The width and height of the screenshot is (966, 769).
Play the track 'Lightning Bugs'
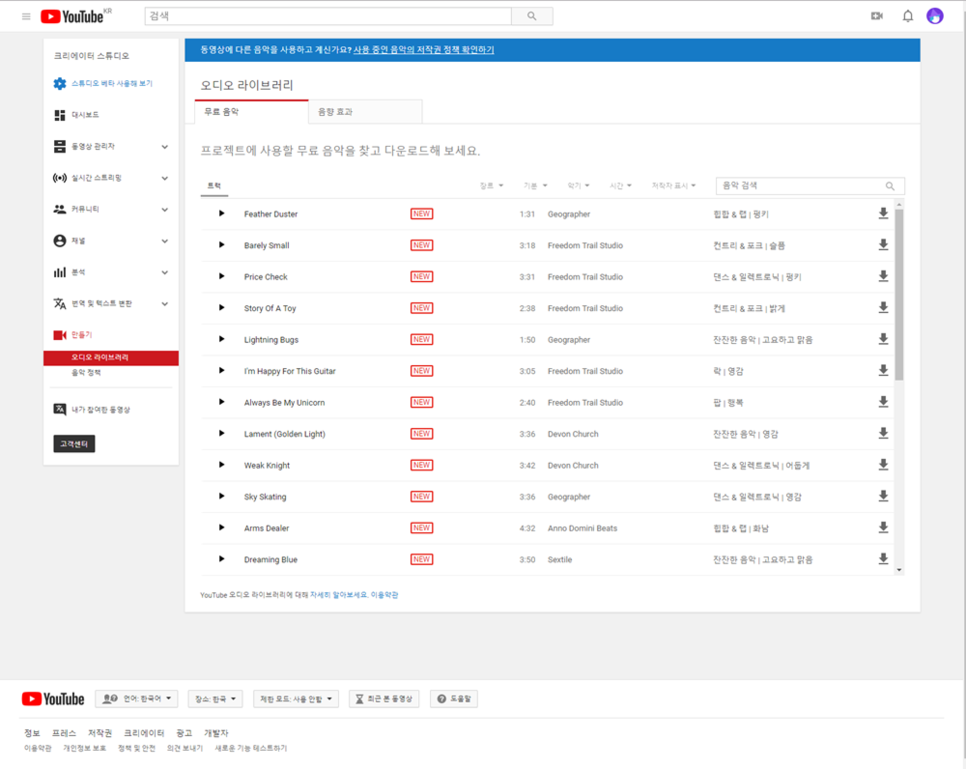(222, 339)
